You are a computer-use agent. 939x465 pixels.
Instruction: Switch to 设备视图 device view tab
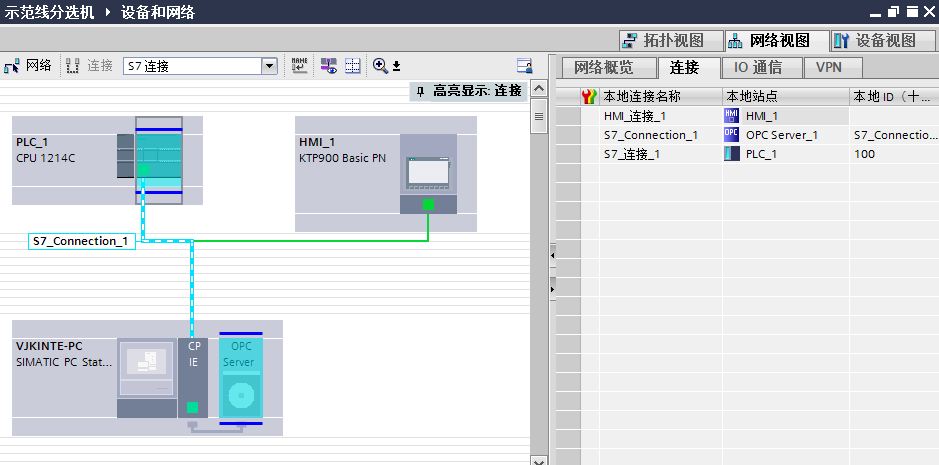click(883, 41)
